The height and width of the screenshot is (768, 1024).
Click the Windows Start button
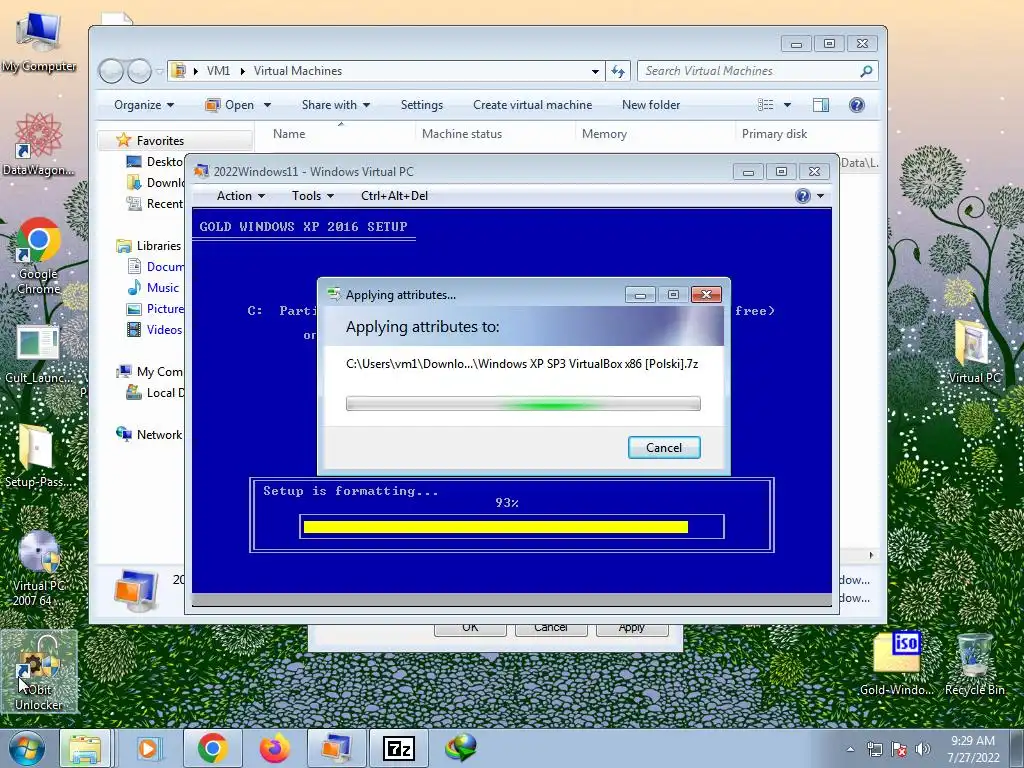click(x=26, y=748)
